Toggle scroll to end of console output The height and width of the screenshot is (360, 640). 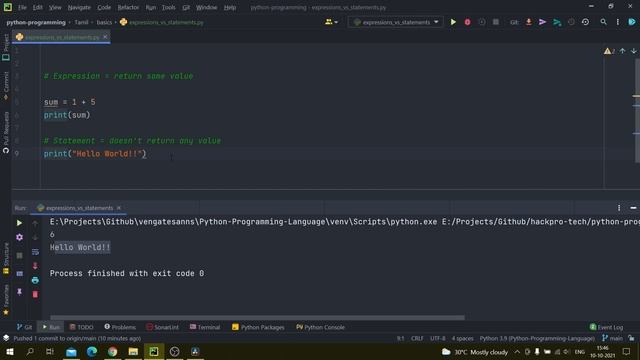[35, 266]
